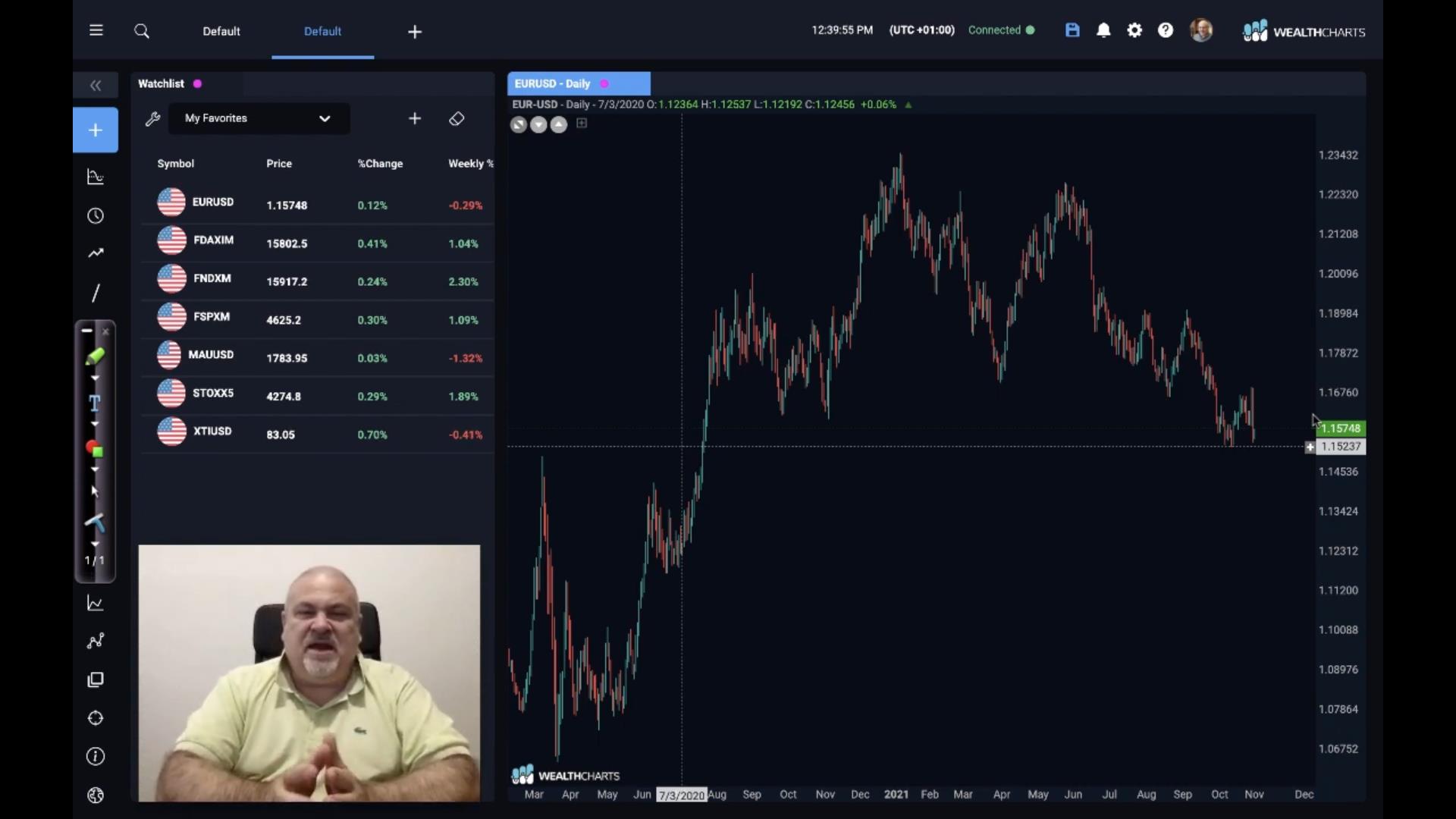This screenshot has height=819, width=1456.
Task: Click the blue plus add-widget button
Action: click(x=96, y=130)
